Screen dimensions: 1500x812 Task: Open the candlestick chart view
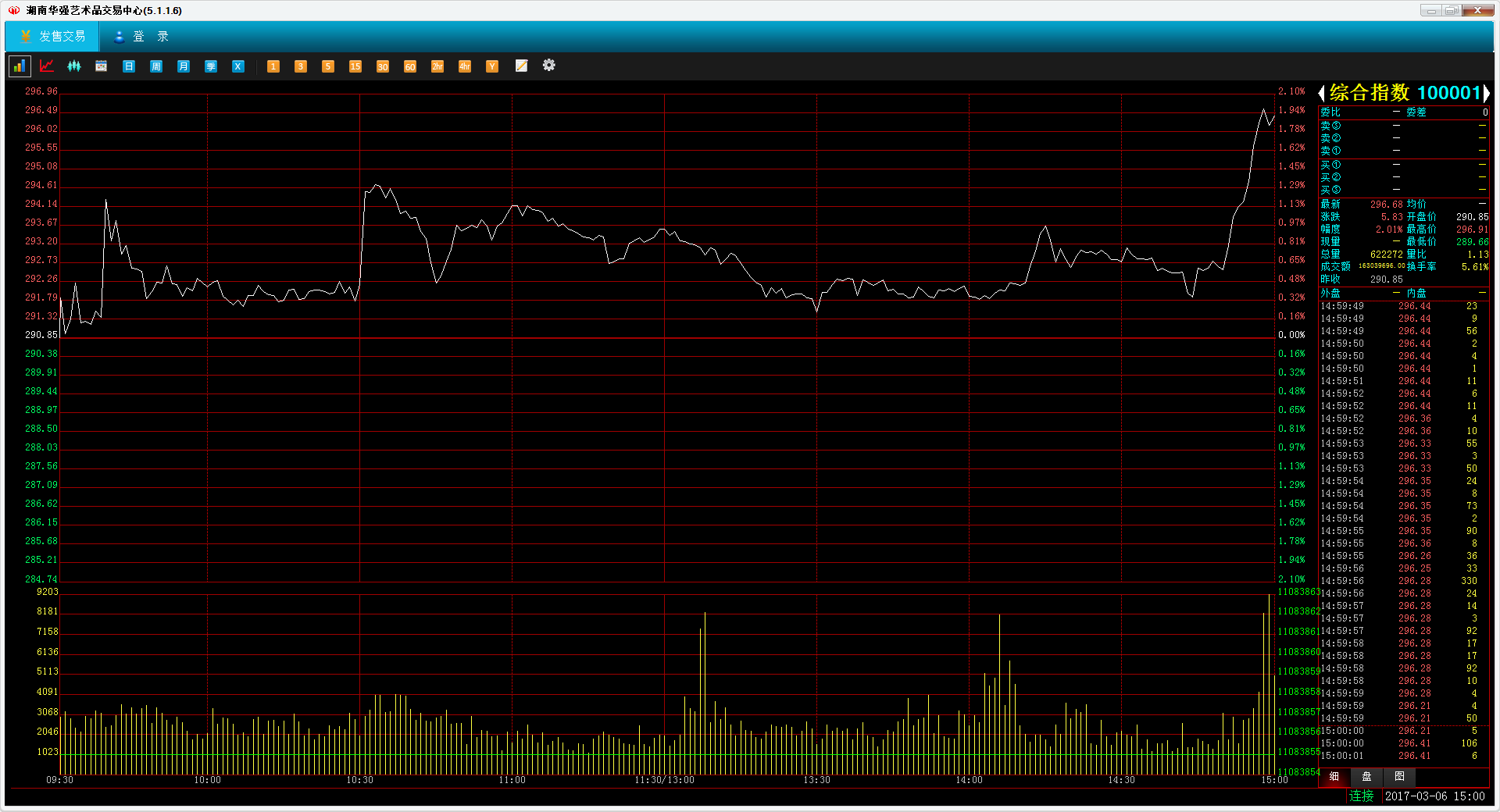(x=74, y=66)
